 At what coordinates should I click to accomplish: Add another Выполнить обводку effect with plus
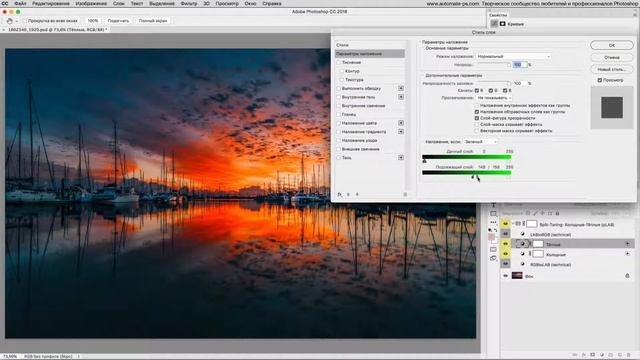(401, 88)
